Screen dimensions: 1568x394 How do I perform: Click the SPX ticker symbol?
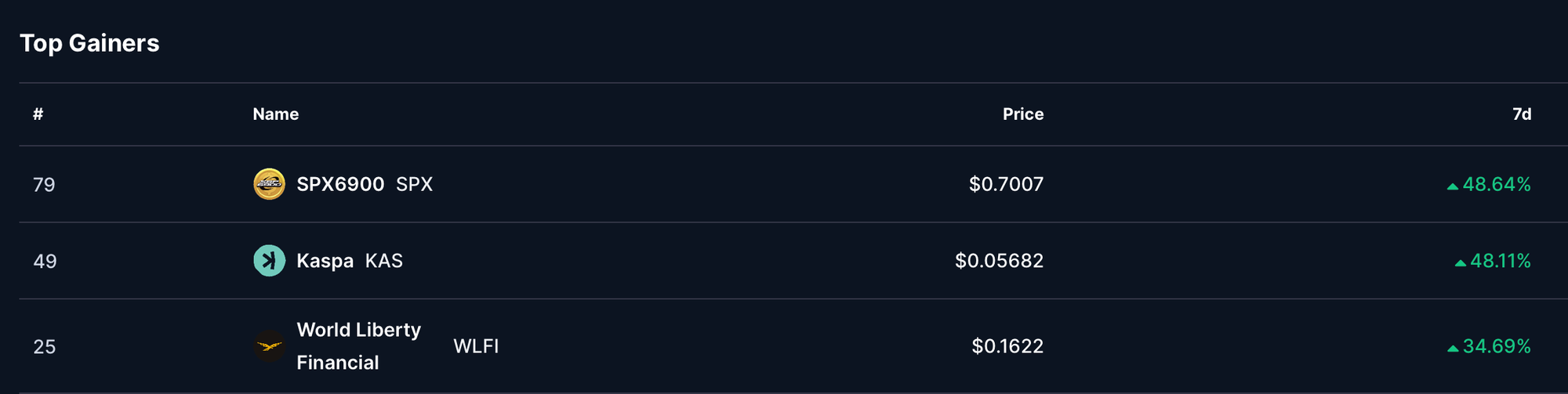click(x=414, y=184)
